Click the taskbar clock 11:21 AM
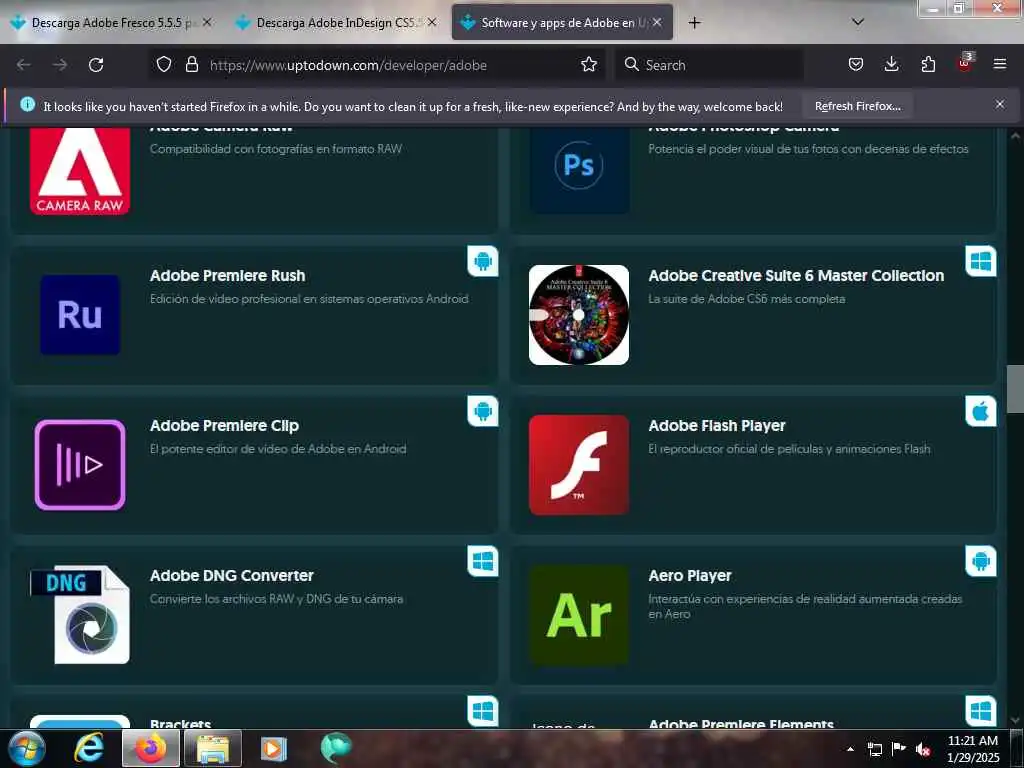1024x768 pixels. point(972,741)
